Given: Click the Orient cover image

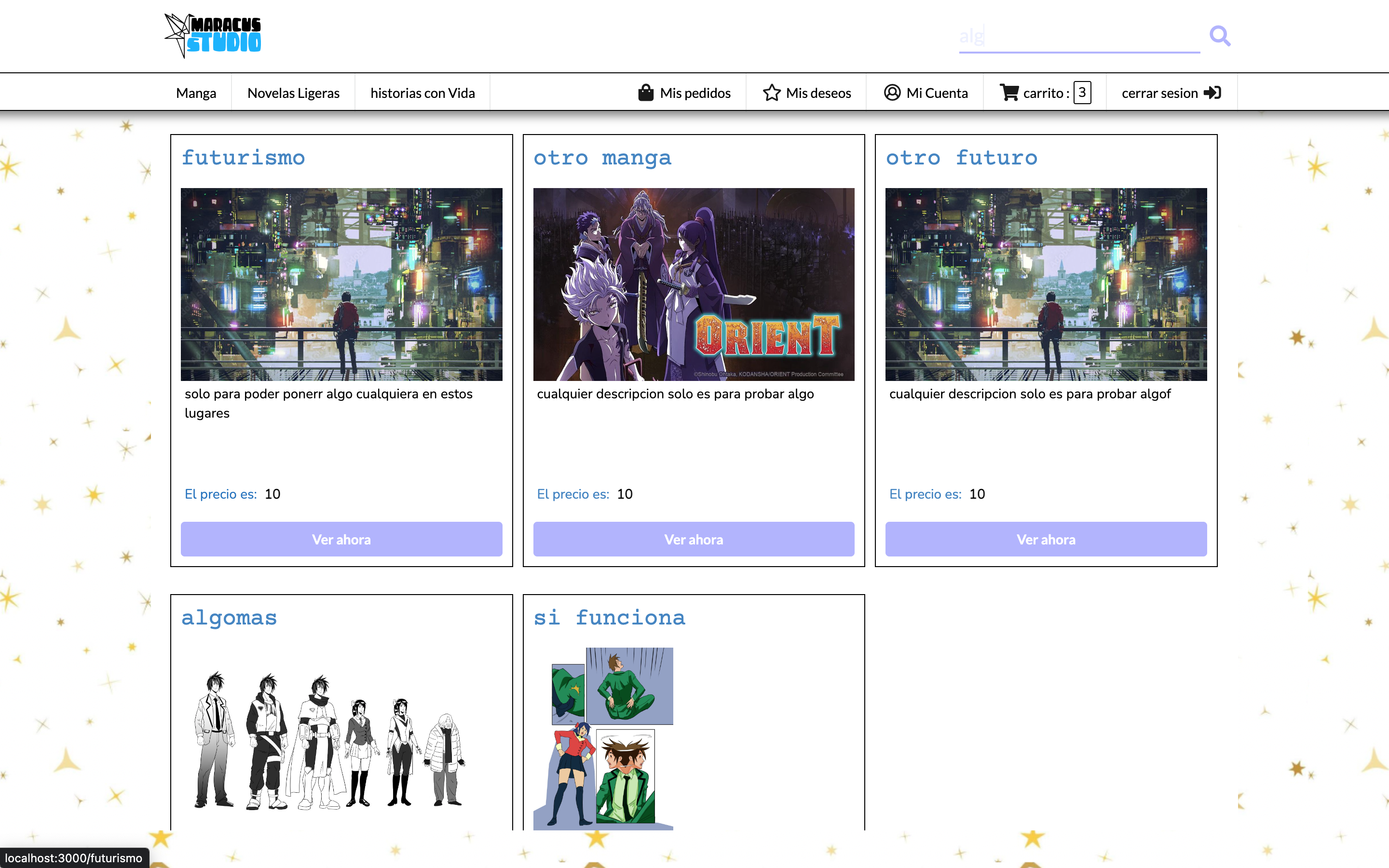Looking at the screenshot, I should click(x=694, y=284).
